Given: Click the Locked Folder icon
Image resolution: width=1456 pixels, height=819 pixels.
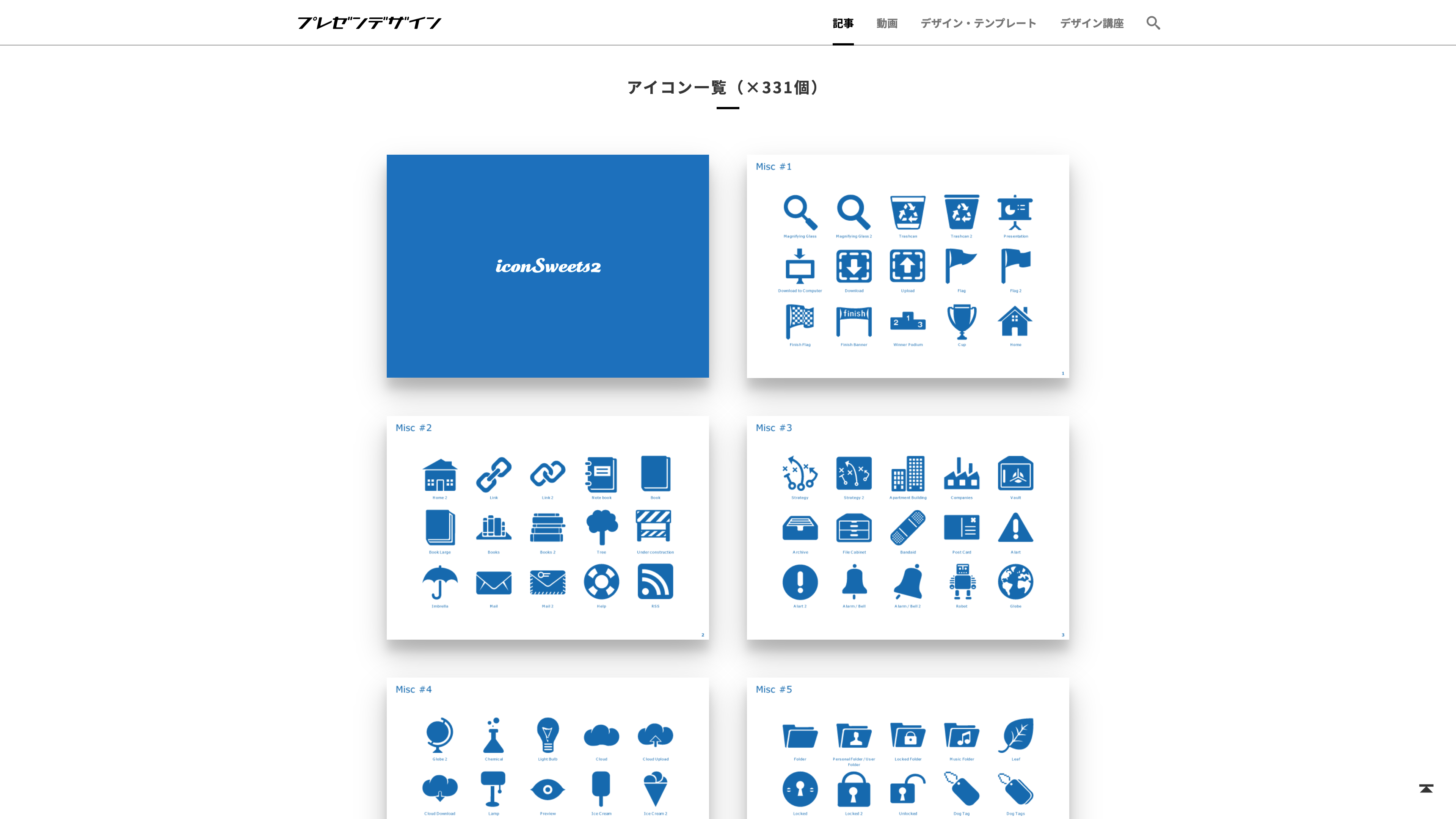Looking at the screenshot, I should tap(908, 735).
